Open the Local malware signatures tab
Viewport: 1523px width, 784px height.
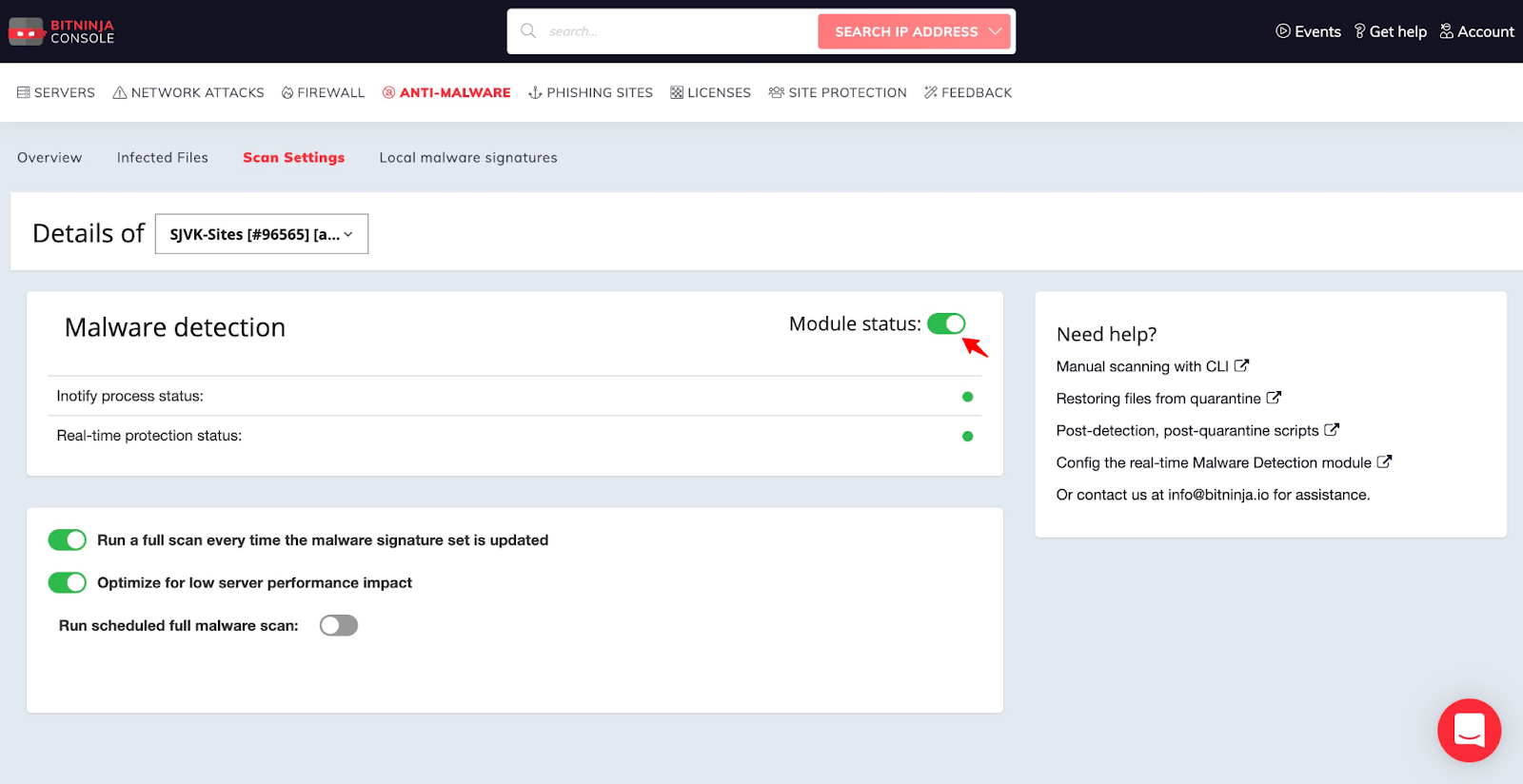[468, 158]
